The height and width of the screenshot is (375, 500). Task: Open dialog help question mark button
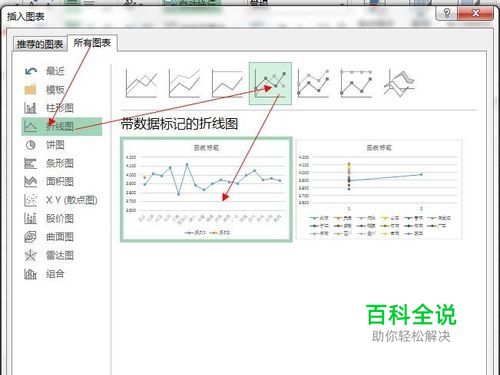point(446,13)
